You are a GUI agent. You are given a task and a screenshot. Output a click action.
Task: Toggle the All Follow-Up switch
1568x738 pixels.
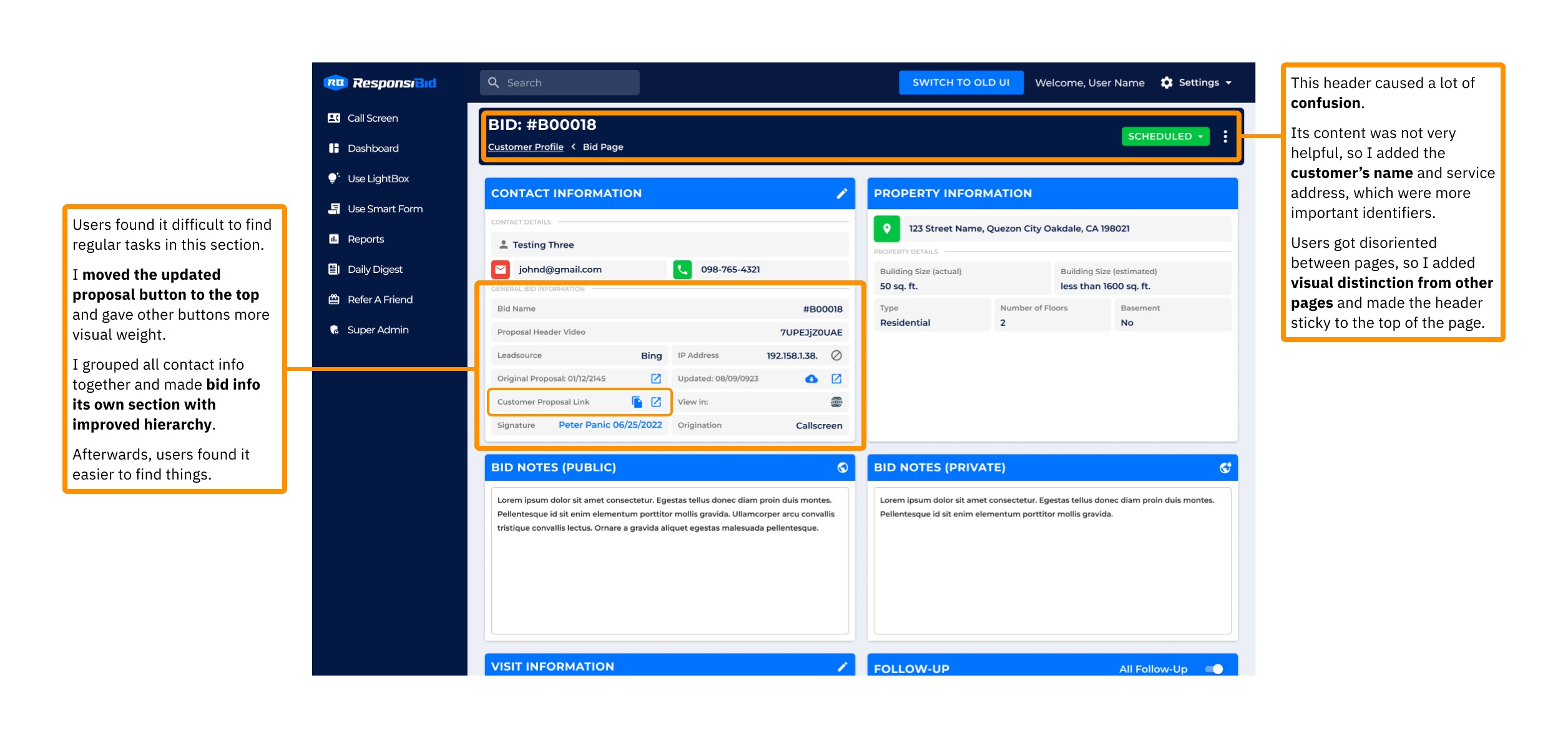(x=1214, y=669)
